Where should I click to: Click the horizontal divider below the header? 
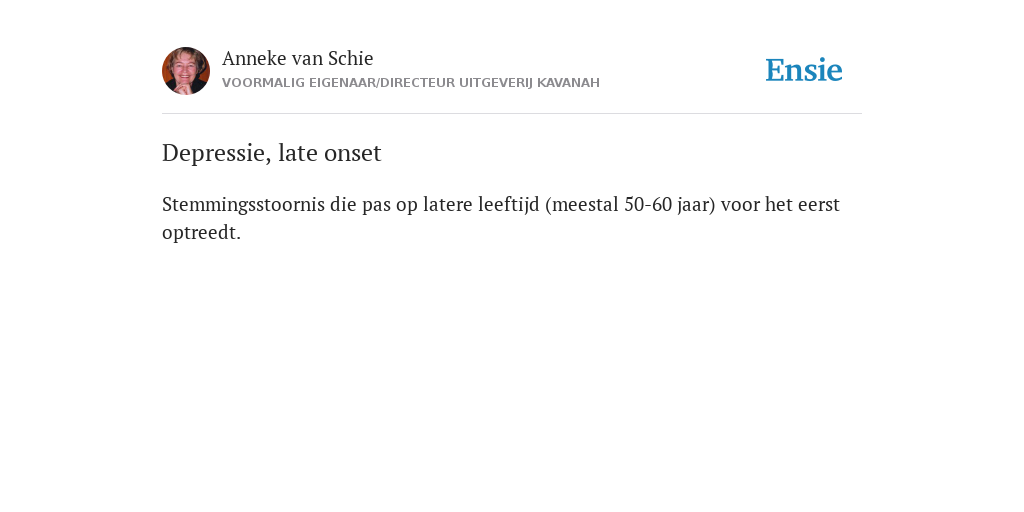(512, 114)
